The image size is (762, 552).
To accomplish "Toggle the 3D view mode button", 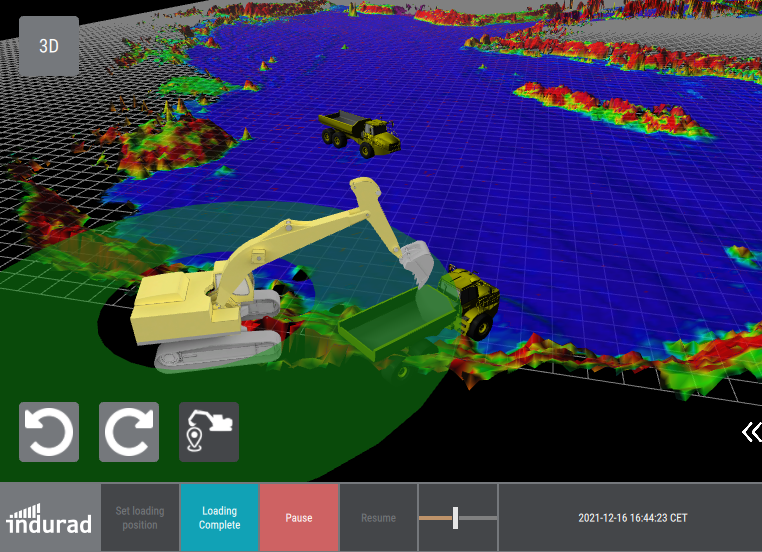I will [49, 46].
